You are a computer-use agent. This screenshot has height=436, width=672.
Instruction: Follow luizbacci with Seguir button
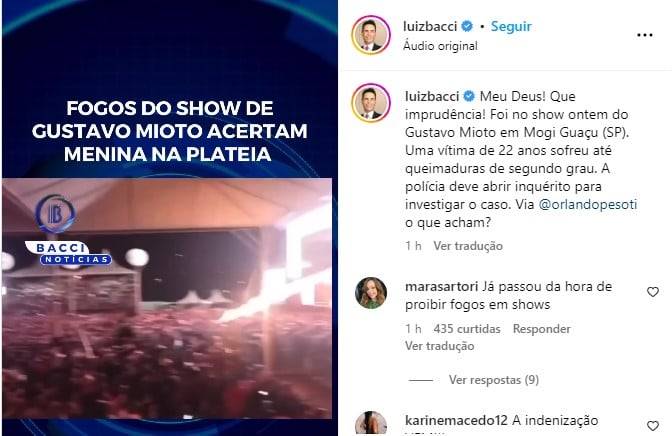click(x=511, y=26)
